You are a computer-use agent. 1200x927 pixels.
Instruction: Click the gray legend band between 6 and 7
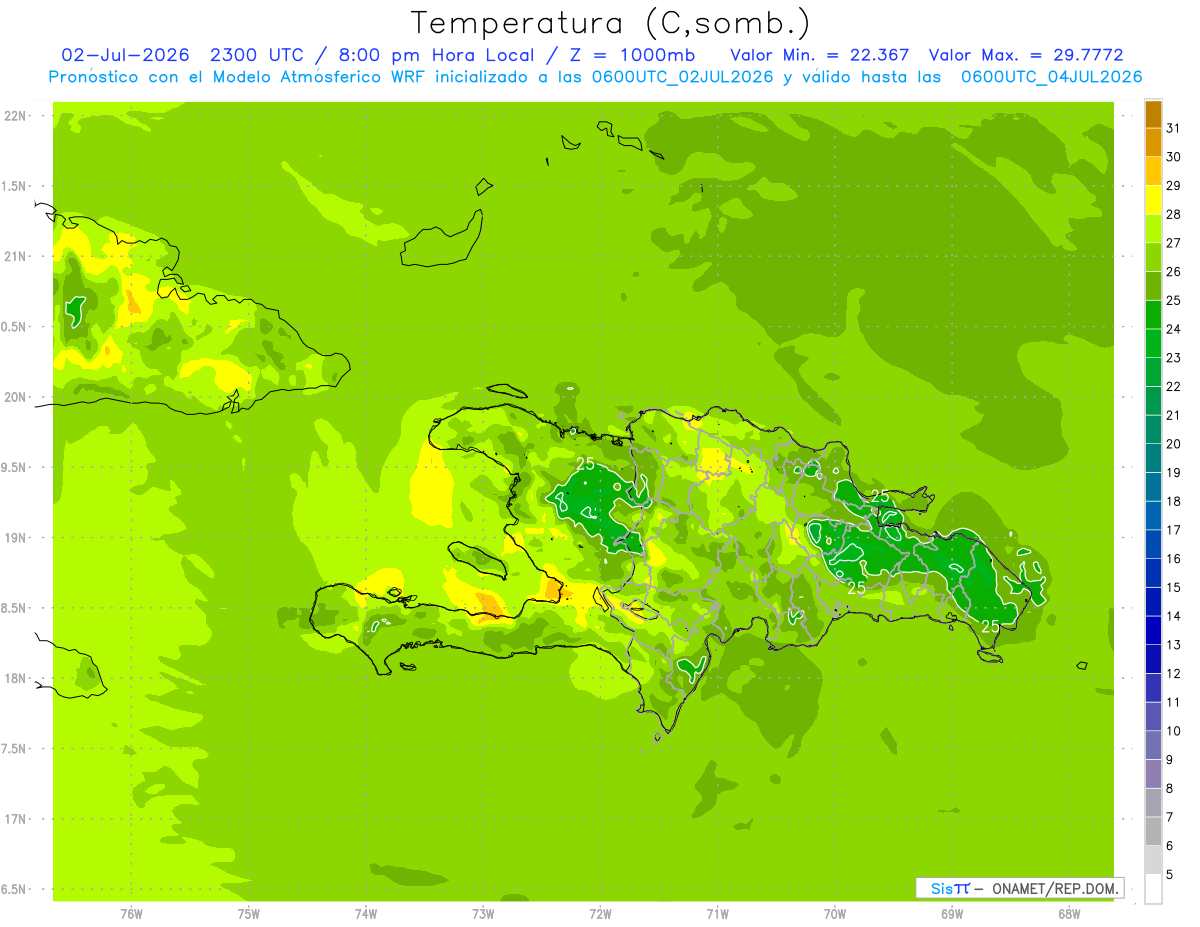1153,831
